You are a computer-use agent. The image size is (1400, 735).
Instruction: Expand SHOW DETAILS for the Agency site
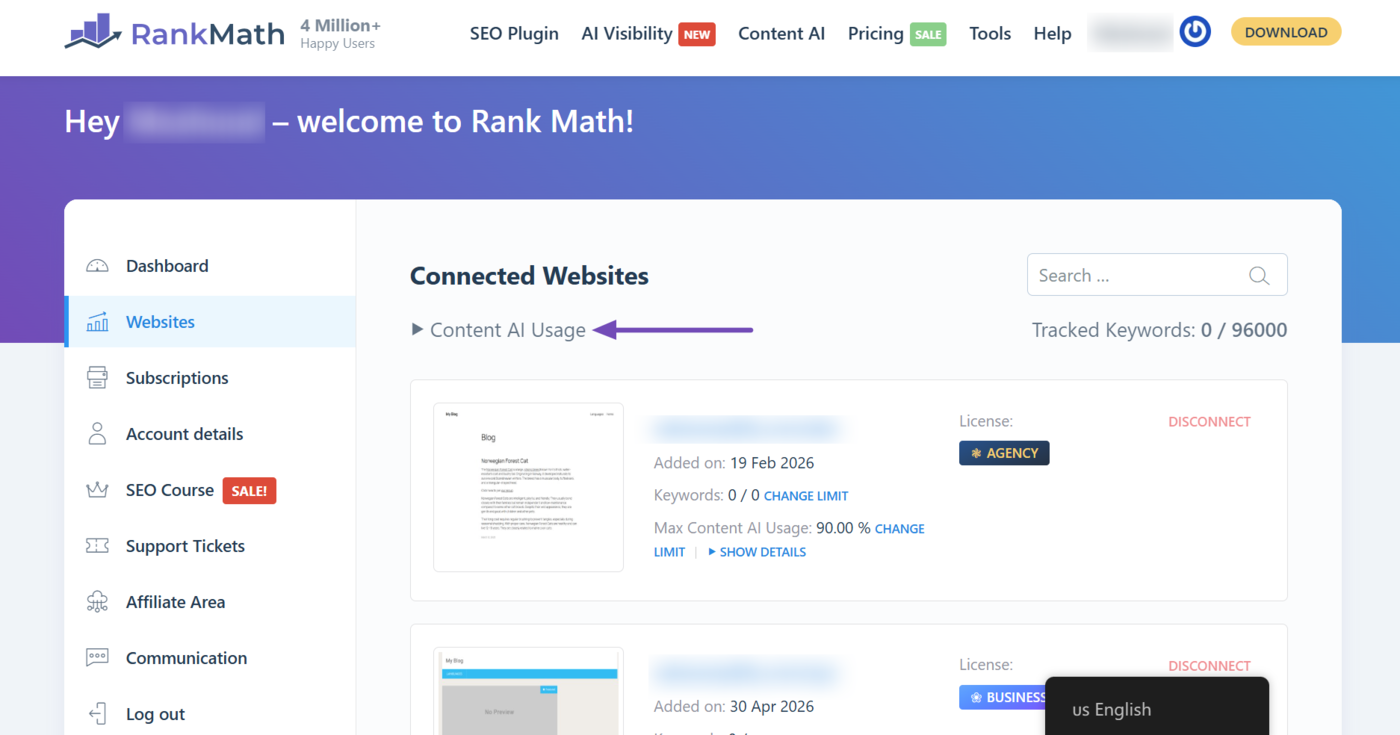click(x=757, y=552)
